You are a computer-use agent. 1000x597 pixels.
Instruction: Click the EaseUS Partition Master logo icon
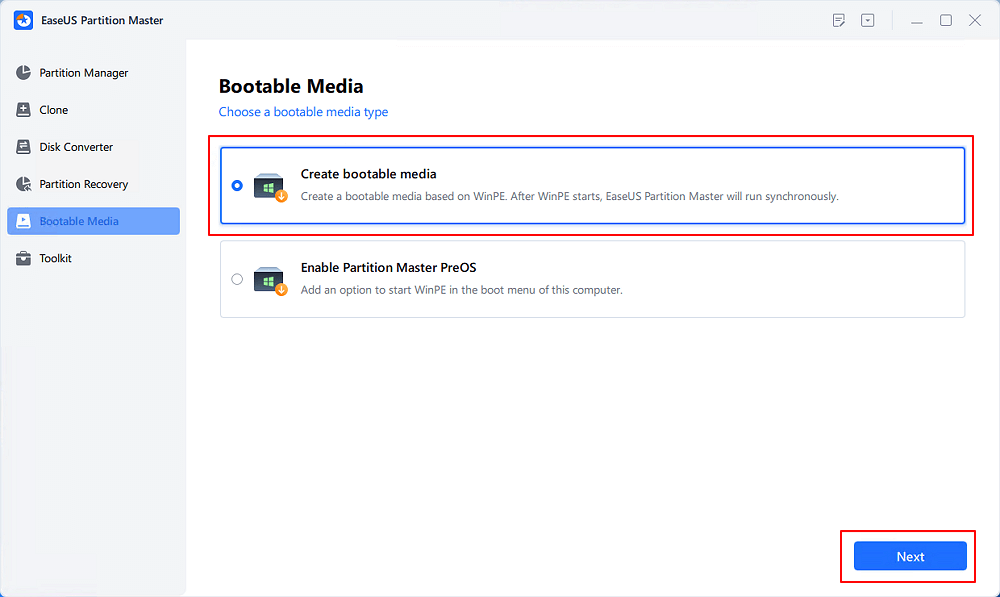pyautogui.click(x=23, y=20)
